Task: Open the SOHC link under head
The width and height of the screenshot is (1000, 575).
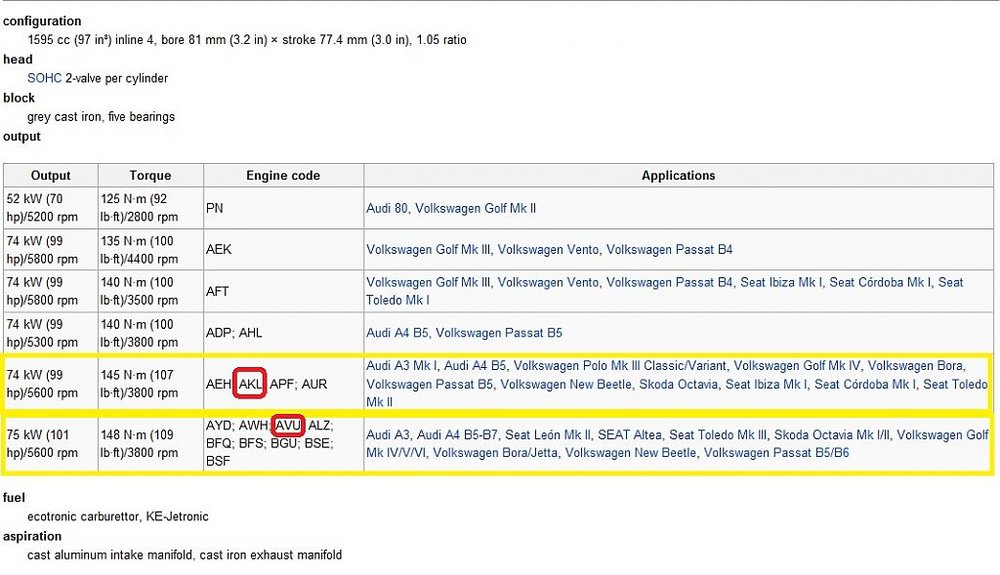Action: 45,78
